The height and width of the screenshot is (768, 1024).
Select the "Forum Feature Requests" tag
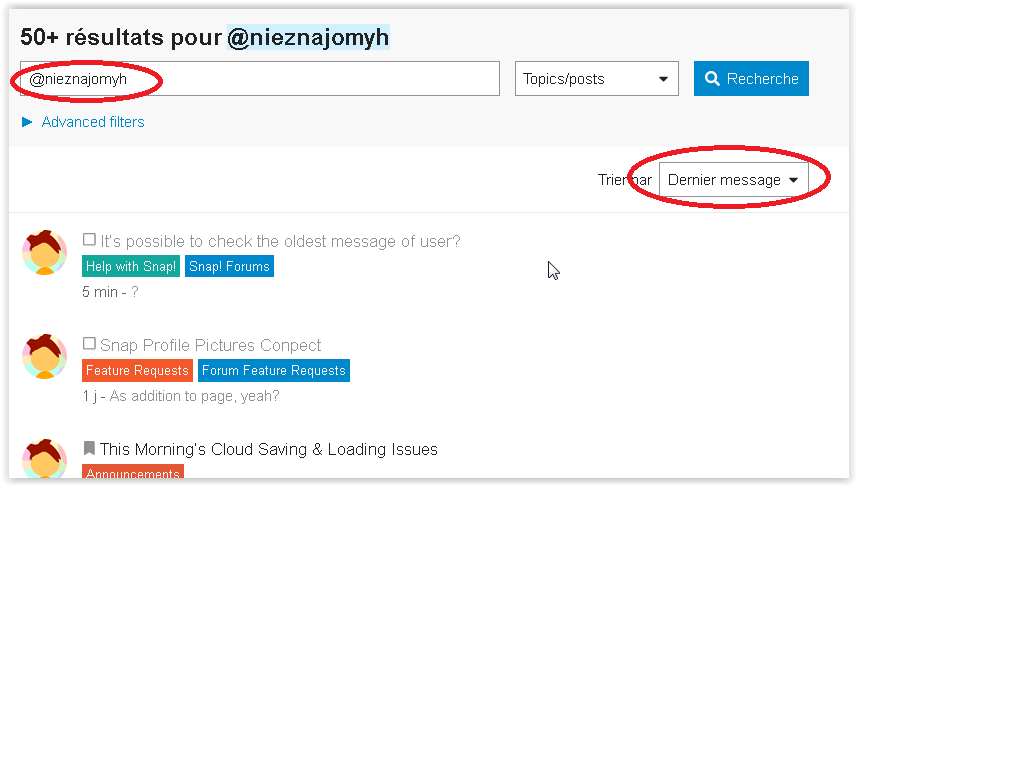(273, 370)
